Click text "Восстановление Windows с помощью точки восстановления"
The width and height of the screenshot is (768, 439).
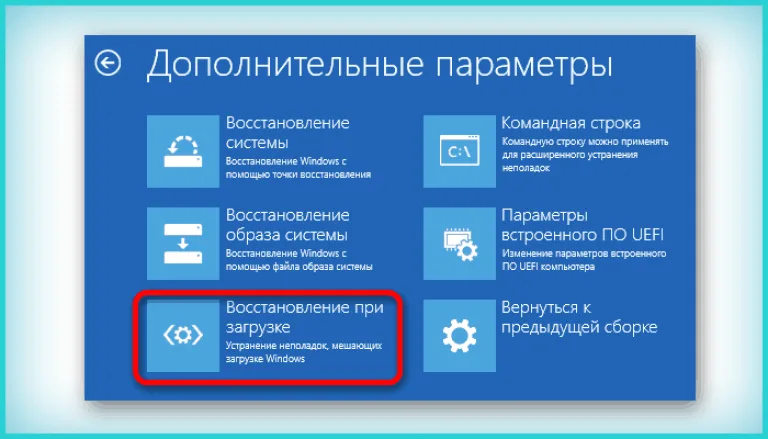pyautogui.click(x=298, y=168)
